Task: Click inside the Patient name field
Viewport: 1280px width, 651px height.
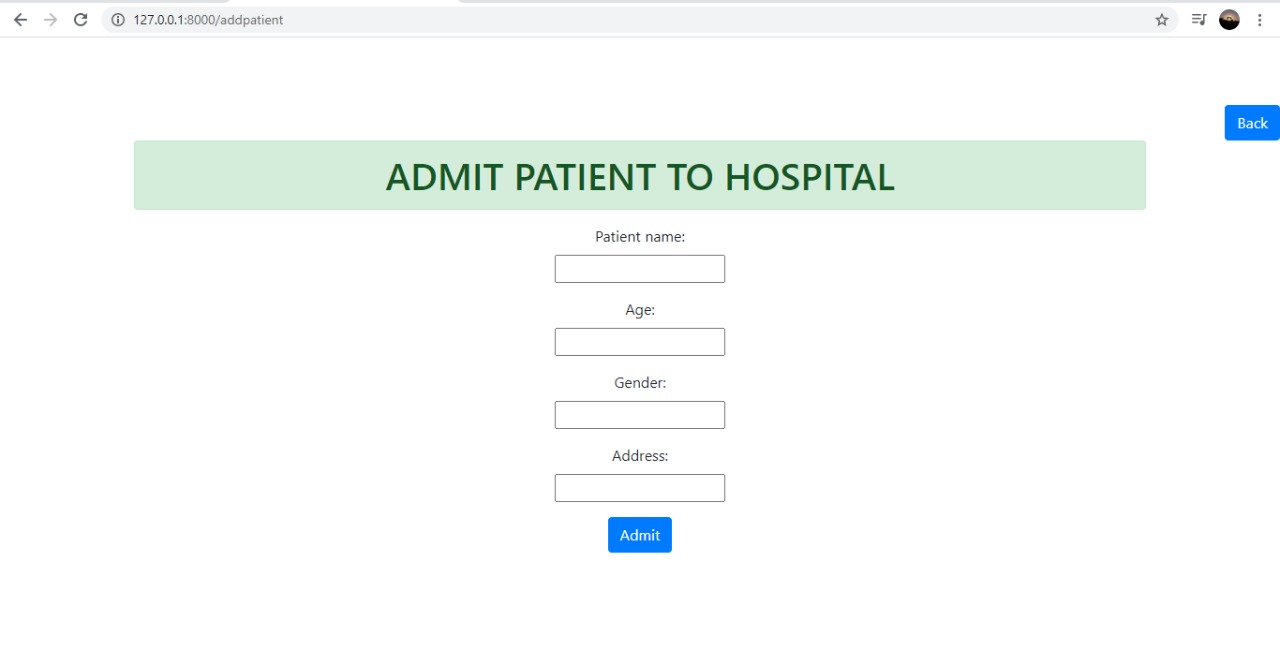Action: coord(639,268)
